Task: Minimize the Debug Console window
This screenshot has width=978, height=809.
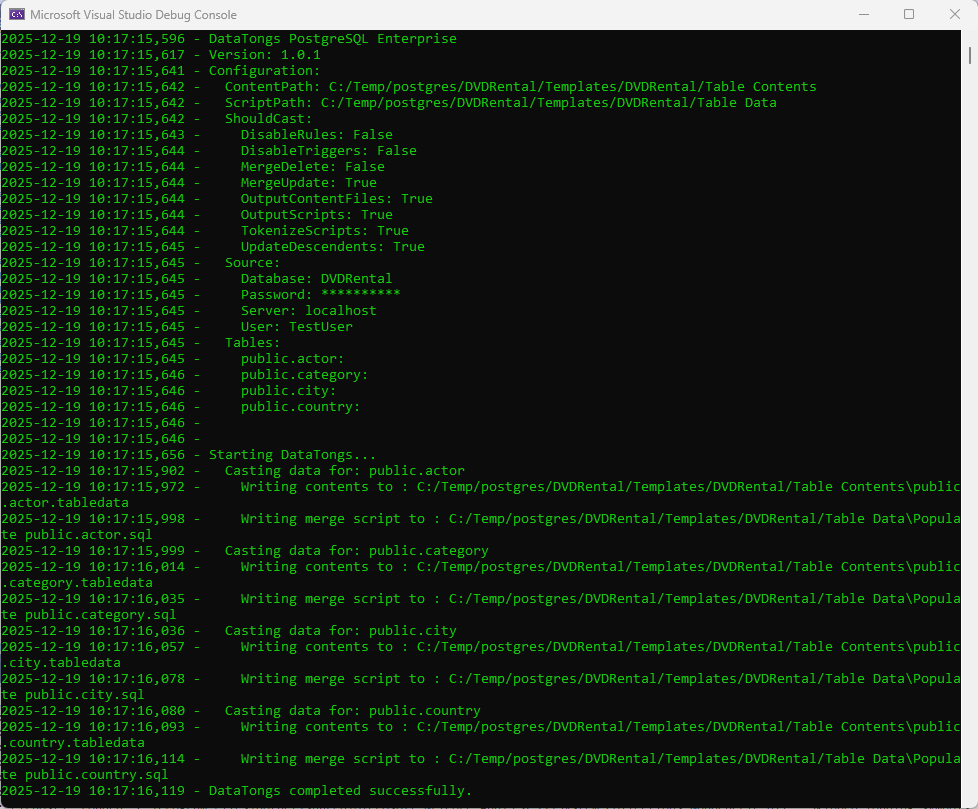Action: 864,14
